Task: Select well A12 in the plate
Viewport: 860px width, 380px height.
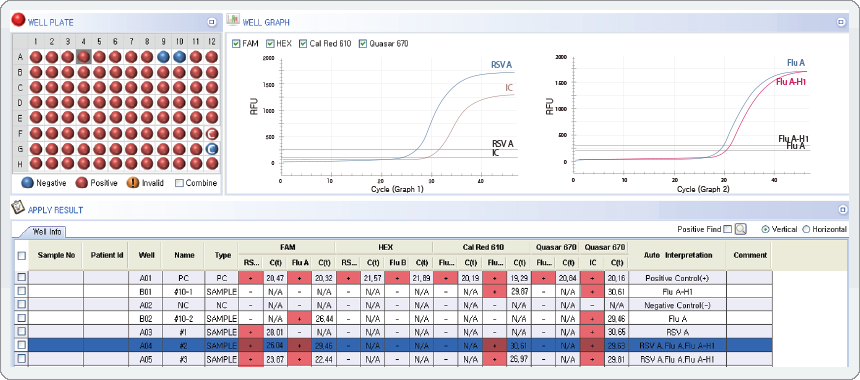Action: [x=212, y=56]
